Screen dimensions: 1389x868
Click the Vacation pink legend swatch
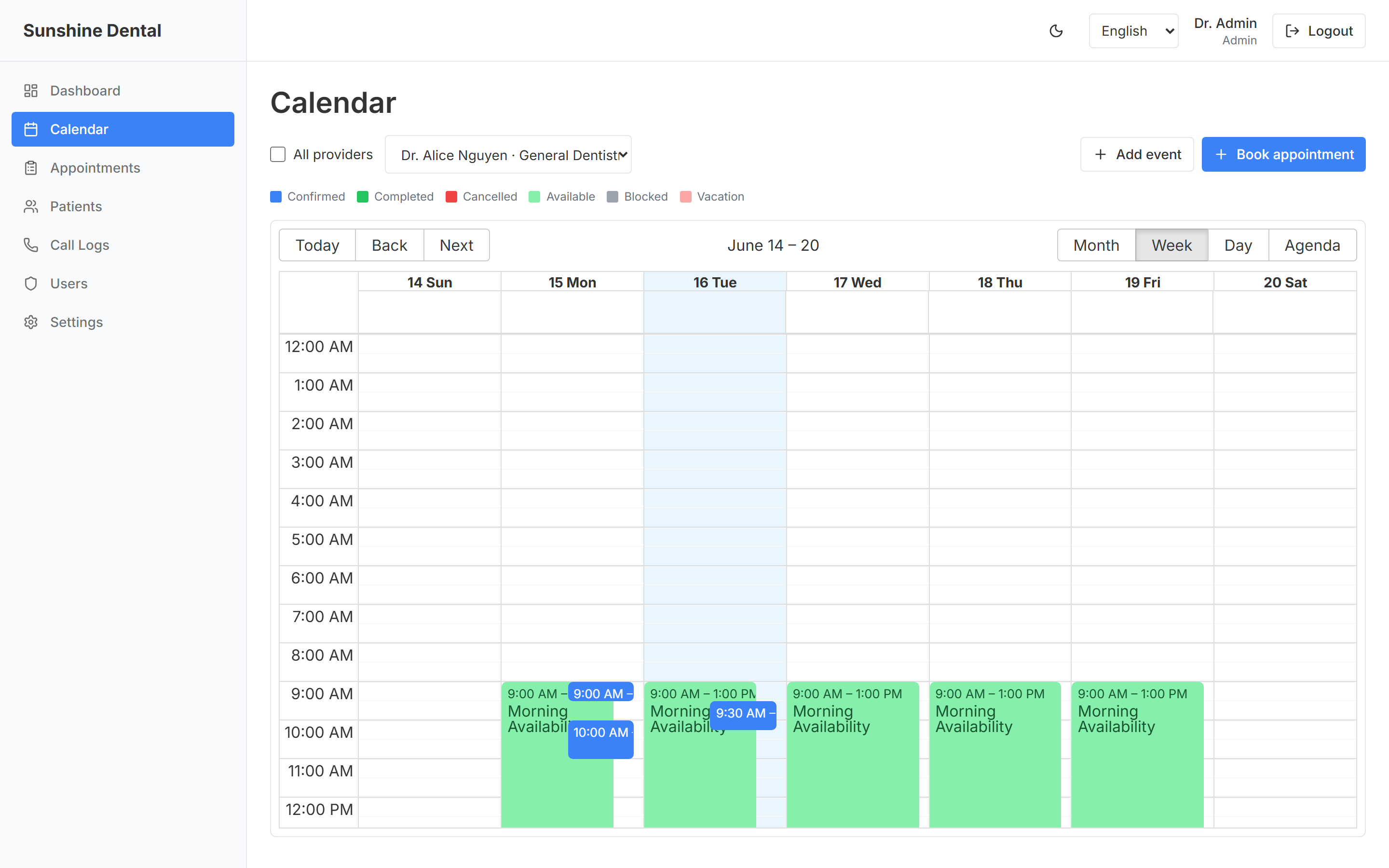pyautogui.click(x=686, y=197)
